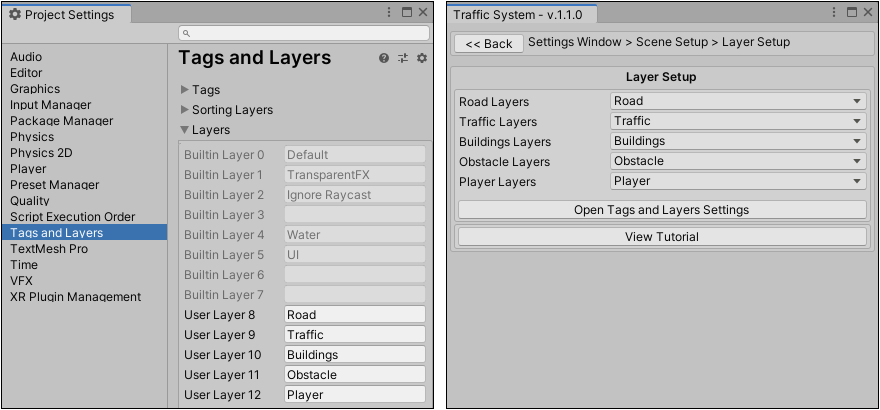Click the View Tutorial button
The width and height of the screenshot is (880, 410).
661,237
